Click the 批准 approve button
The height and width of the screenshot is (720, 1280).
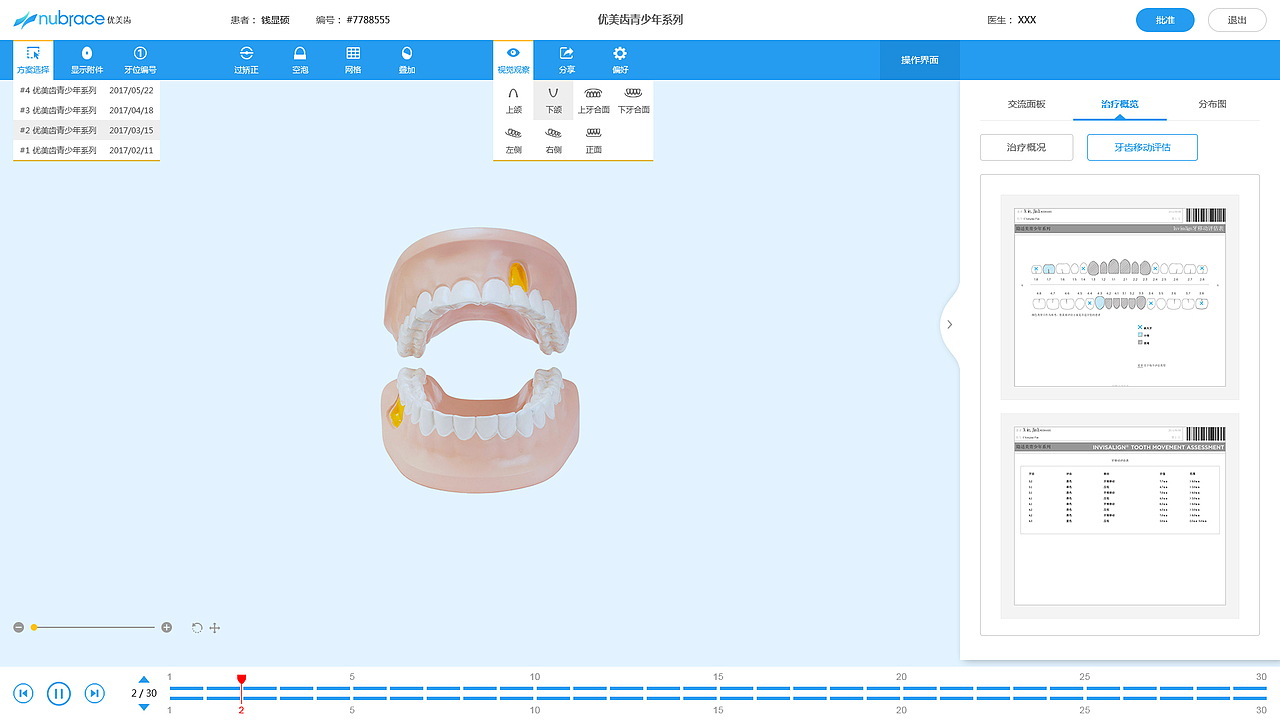1165,20
